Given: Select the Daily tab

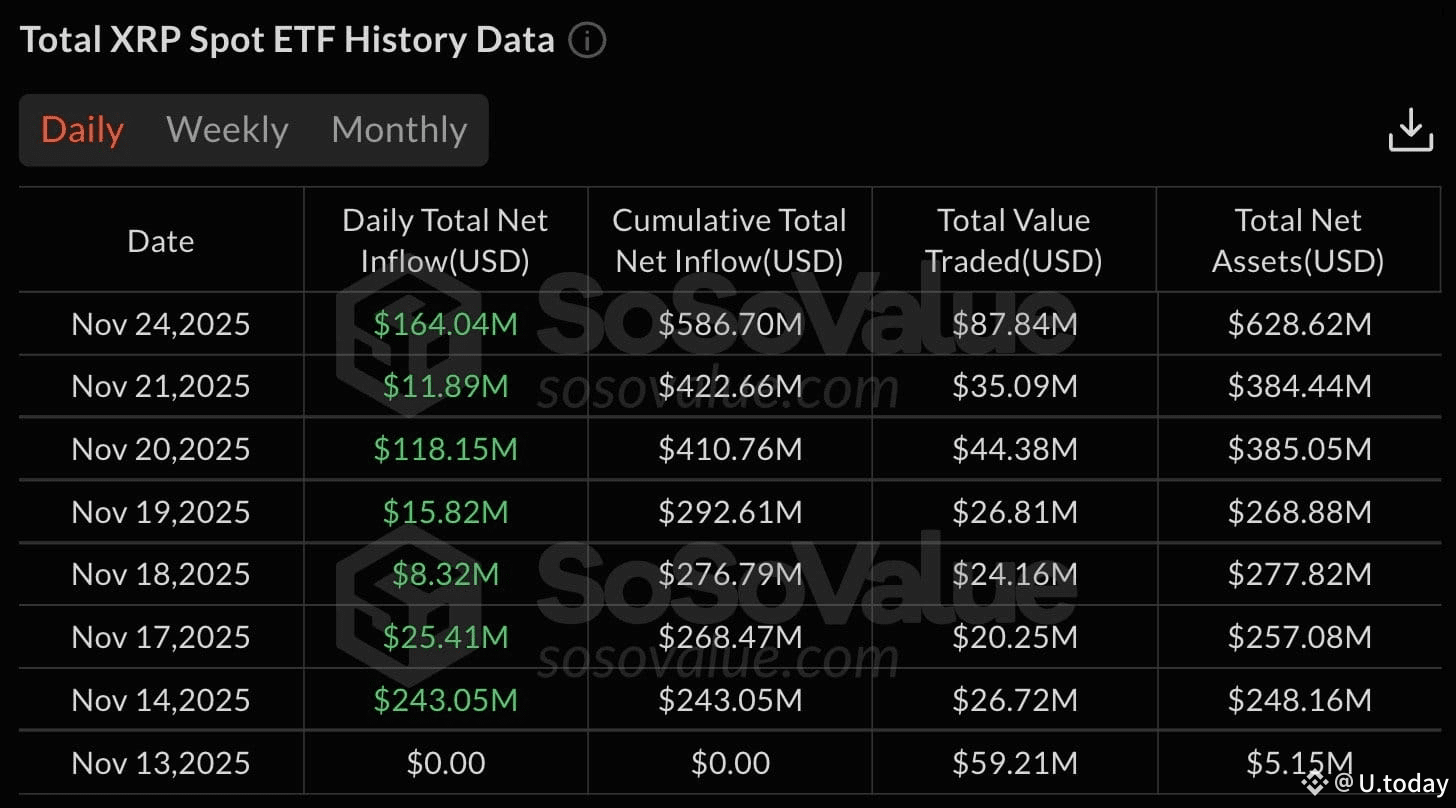Looking at the screenshot, I should click(82, 130).
